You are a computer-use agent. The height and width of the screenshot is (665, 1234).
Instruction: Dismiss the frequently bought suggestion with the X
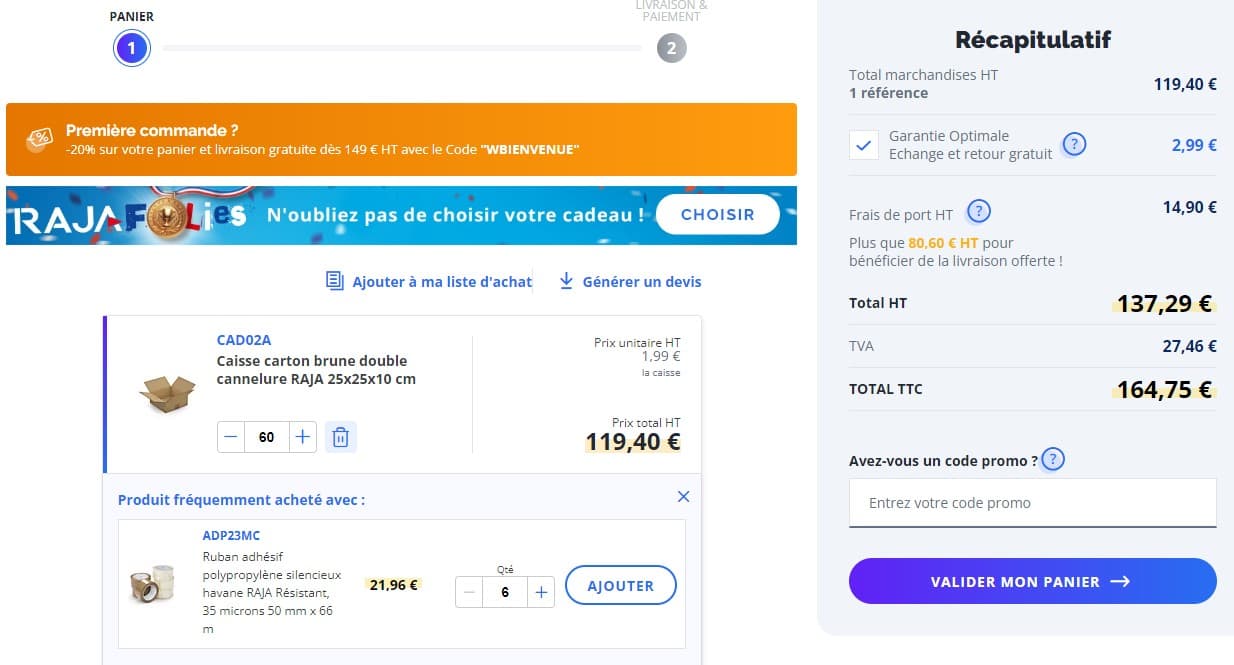683,496
